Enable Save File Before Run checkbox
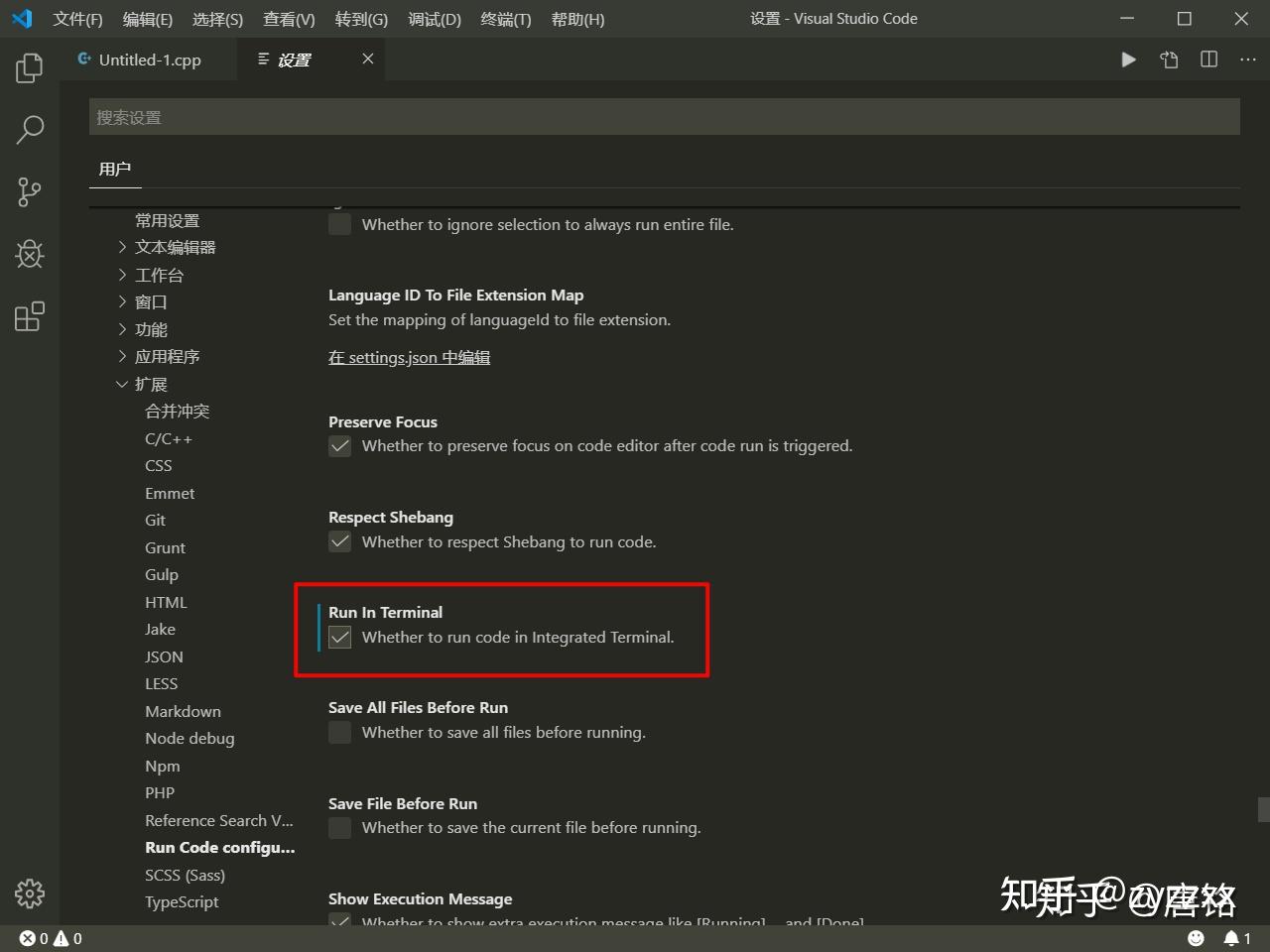The width and height of the screenshot is (1270, 952). point(340,828)
